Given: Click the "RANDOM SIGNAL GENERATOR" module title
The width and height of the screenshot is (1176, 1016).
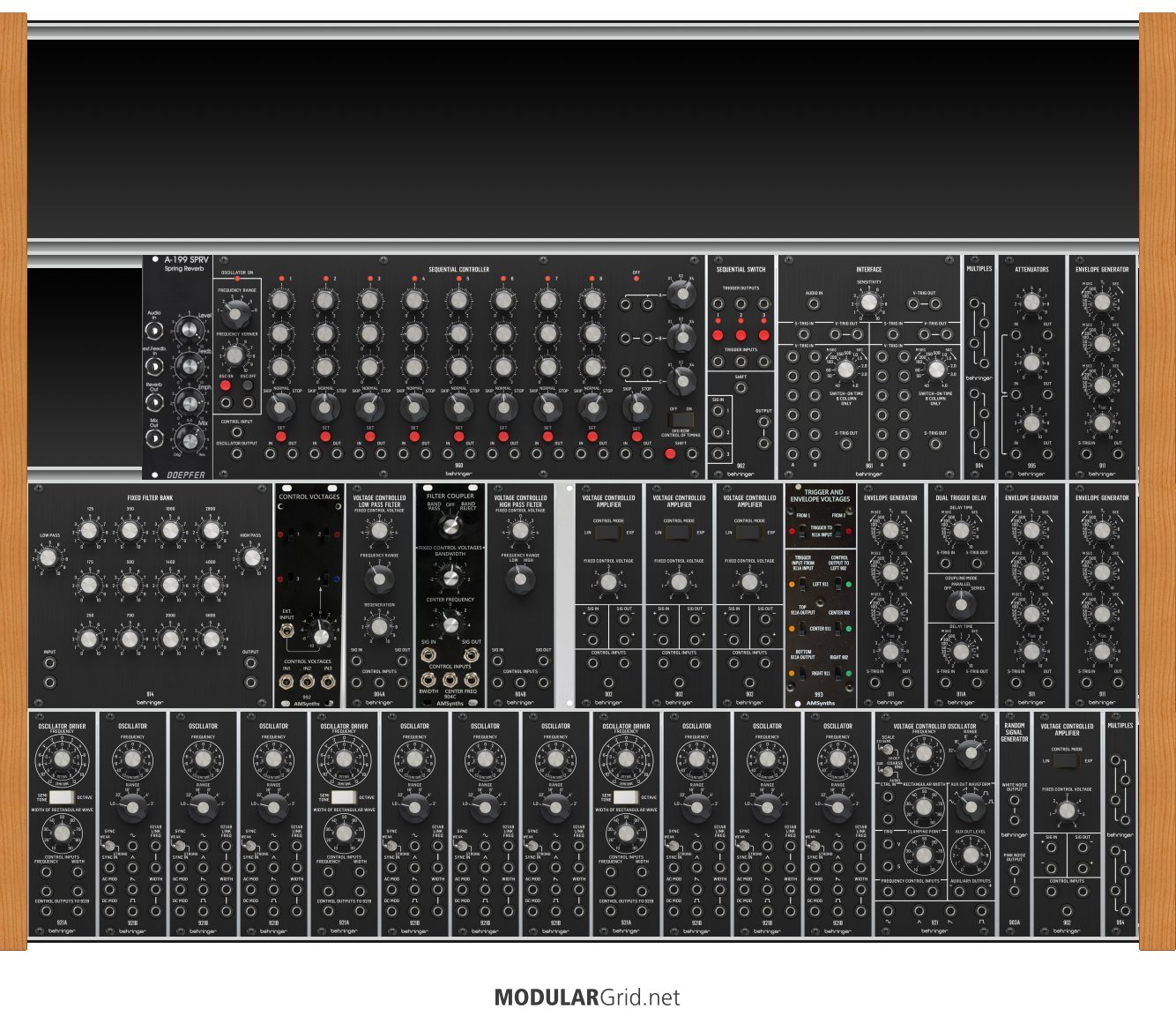Looking at the screenshot, I should [1015, 732].
